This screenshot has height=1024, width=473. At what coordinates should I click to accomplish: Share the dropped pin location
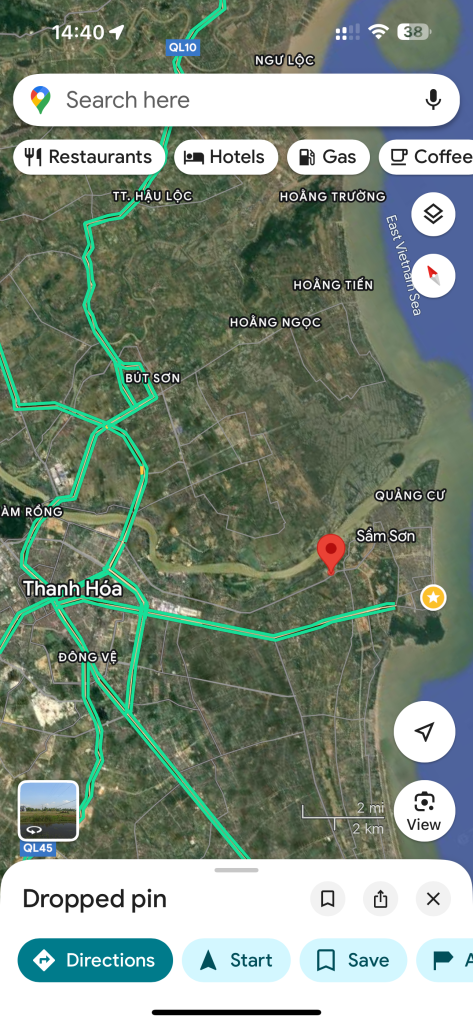[380, 899]
